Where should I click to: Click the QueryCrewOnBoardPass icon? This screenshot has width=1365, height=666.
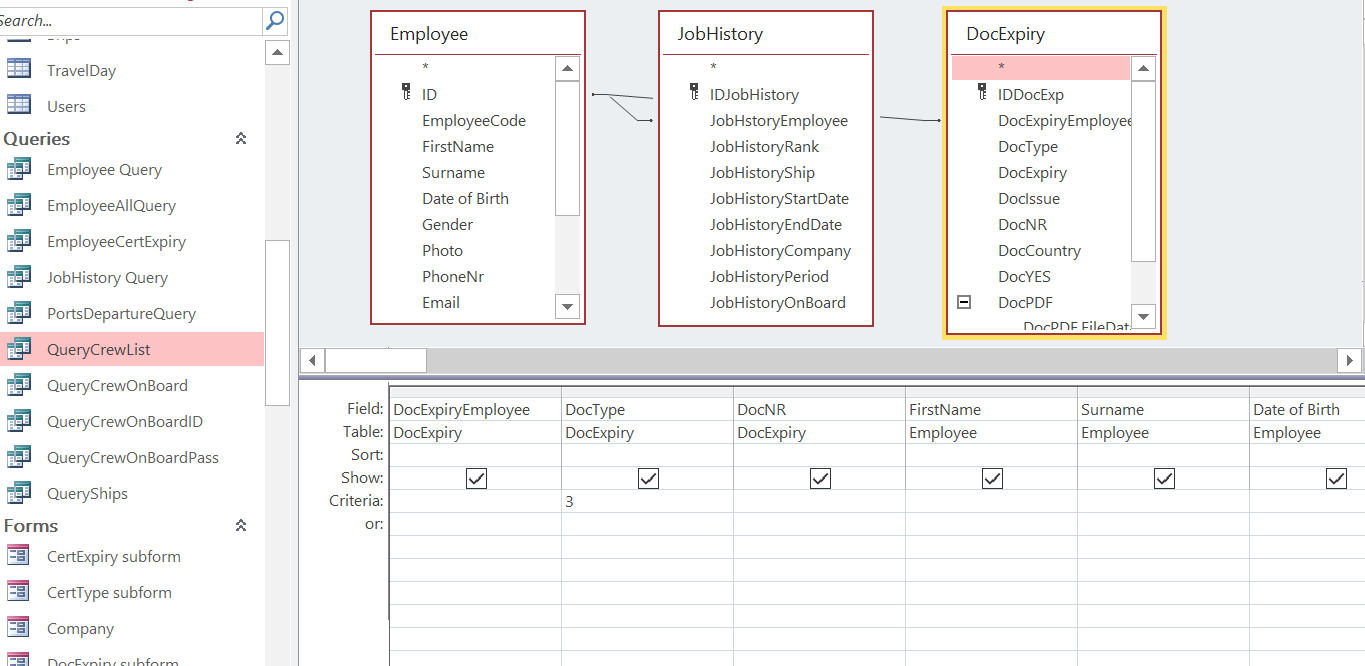(x=19, y=457)
